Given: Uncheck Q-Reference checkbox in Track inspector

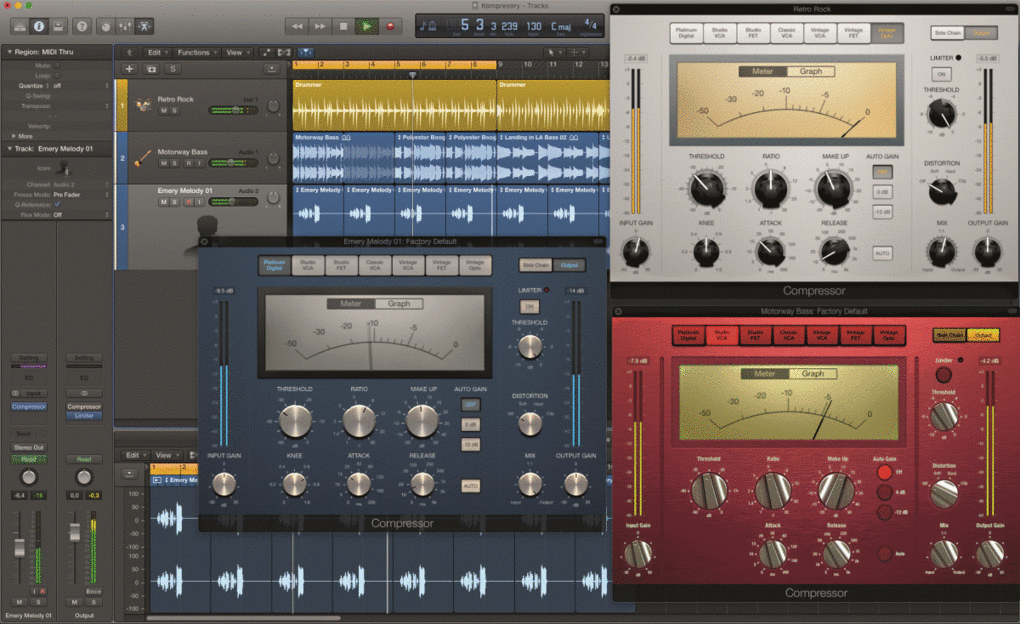Looking at the screenshot, I should (57, 204).
